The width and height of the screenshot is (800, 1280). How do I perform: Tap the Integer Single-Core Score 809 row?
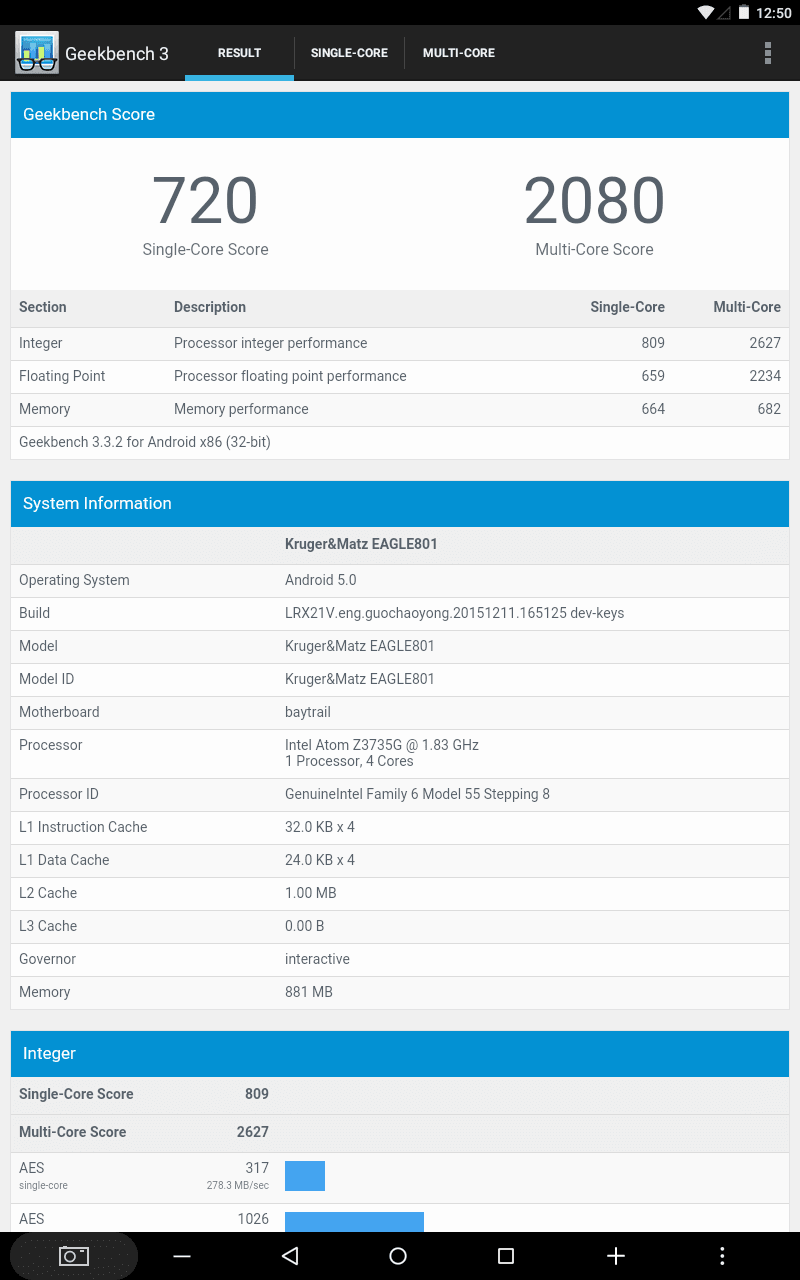click(400, 1095)
